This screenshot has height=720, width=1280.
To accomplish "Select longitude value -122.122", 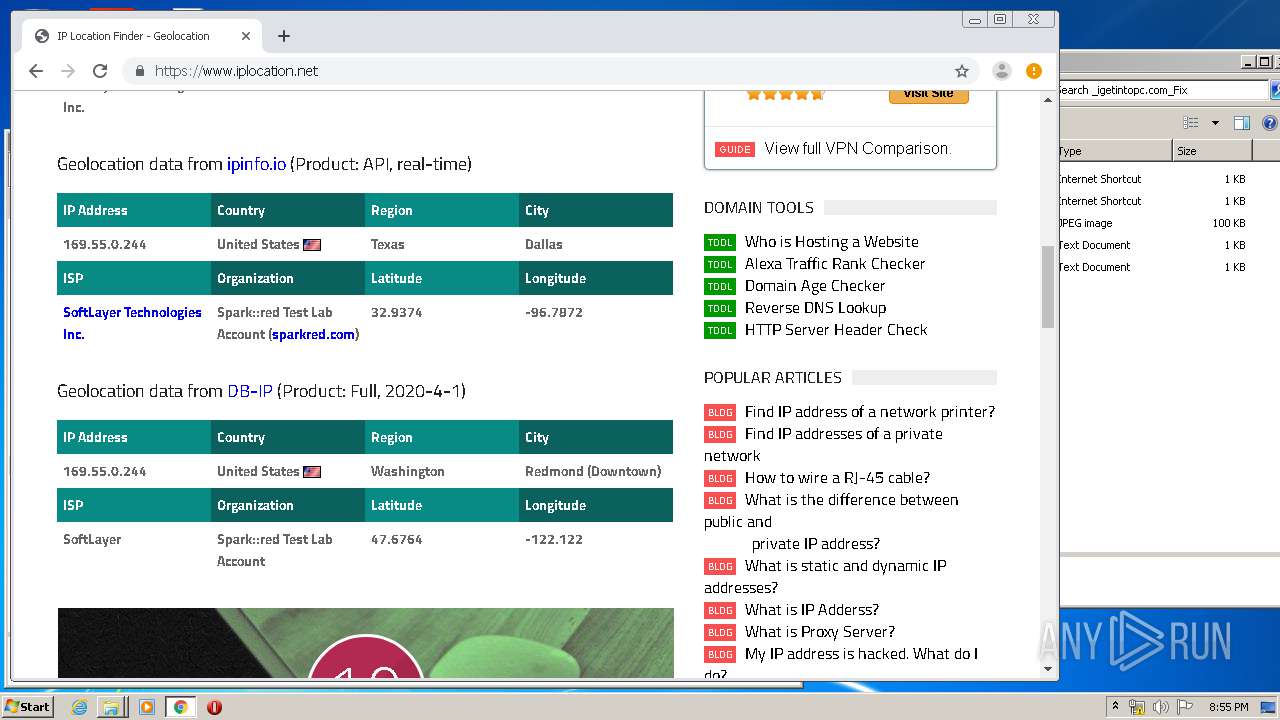I will pyautogui.click(x=553, y=540).
